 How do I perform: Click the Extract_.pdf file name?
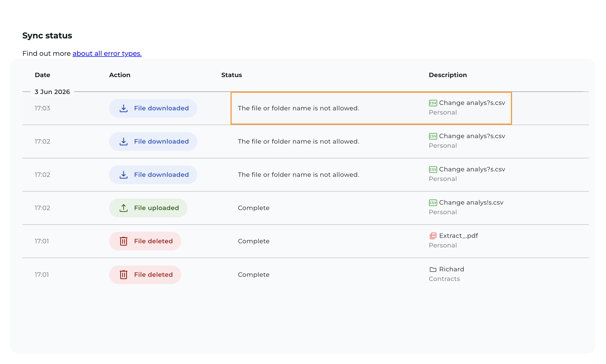(x=458, y=236)
